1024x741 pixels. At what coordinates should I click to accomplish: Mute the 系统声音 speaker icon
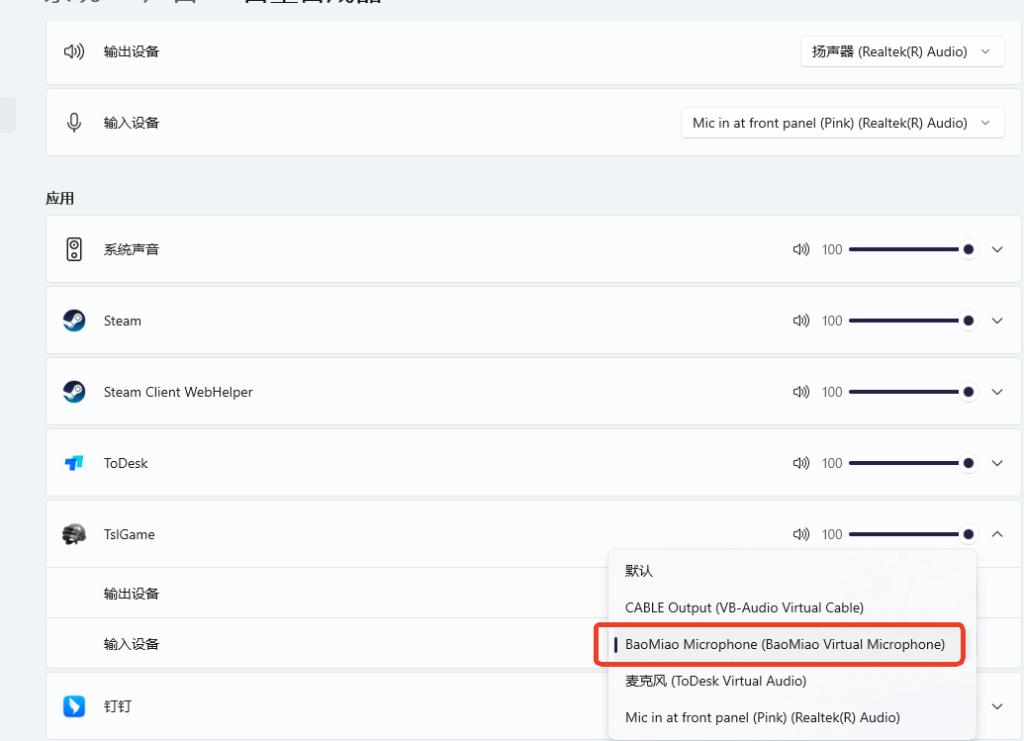(801, 249)
